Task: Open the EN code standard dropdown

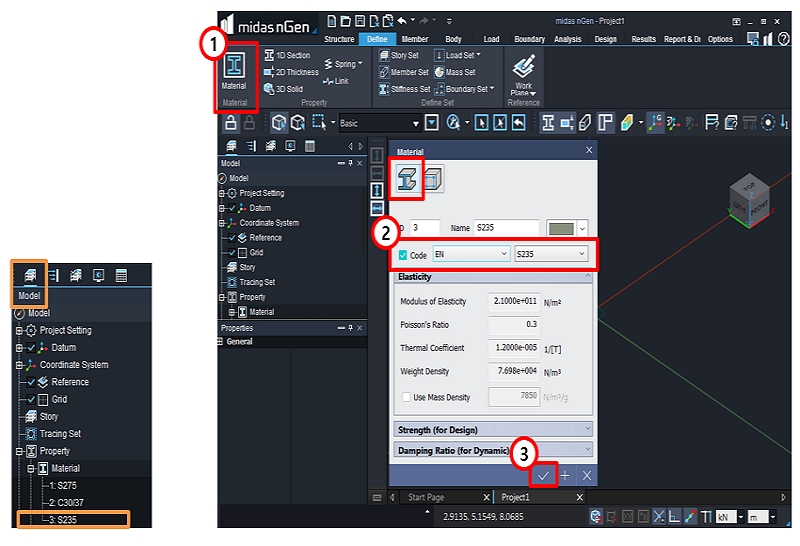Action: click(x=470, y=255)
